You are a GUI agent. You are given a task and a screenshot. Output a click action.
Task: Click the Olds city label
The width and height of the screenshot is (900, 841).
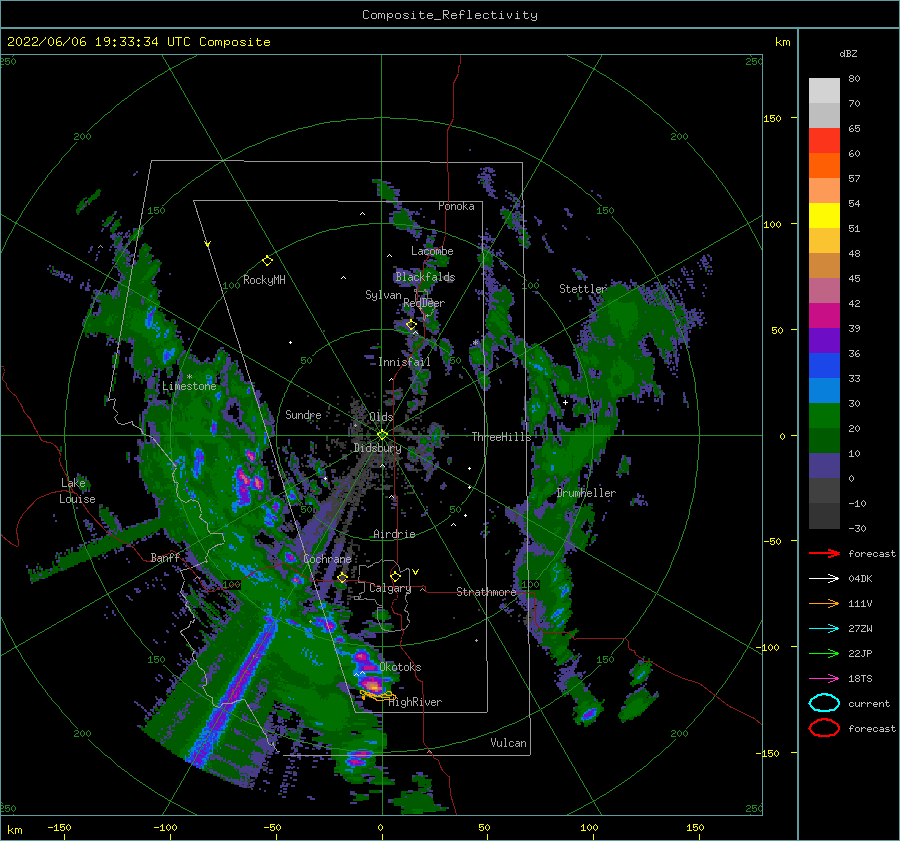point(381,417)
